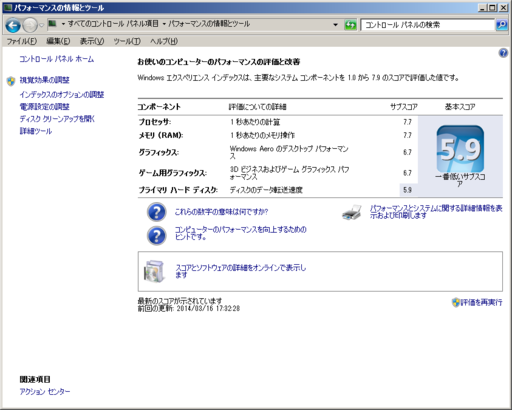The width and height of the screenshot is (512, 410).
Task: Click the green refresh button
Action: pyautogui.click(x=350, y=25)
